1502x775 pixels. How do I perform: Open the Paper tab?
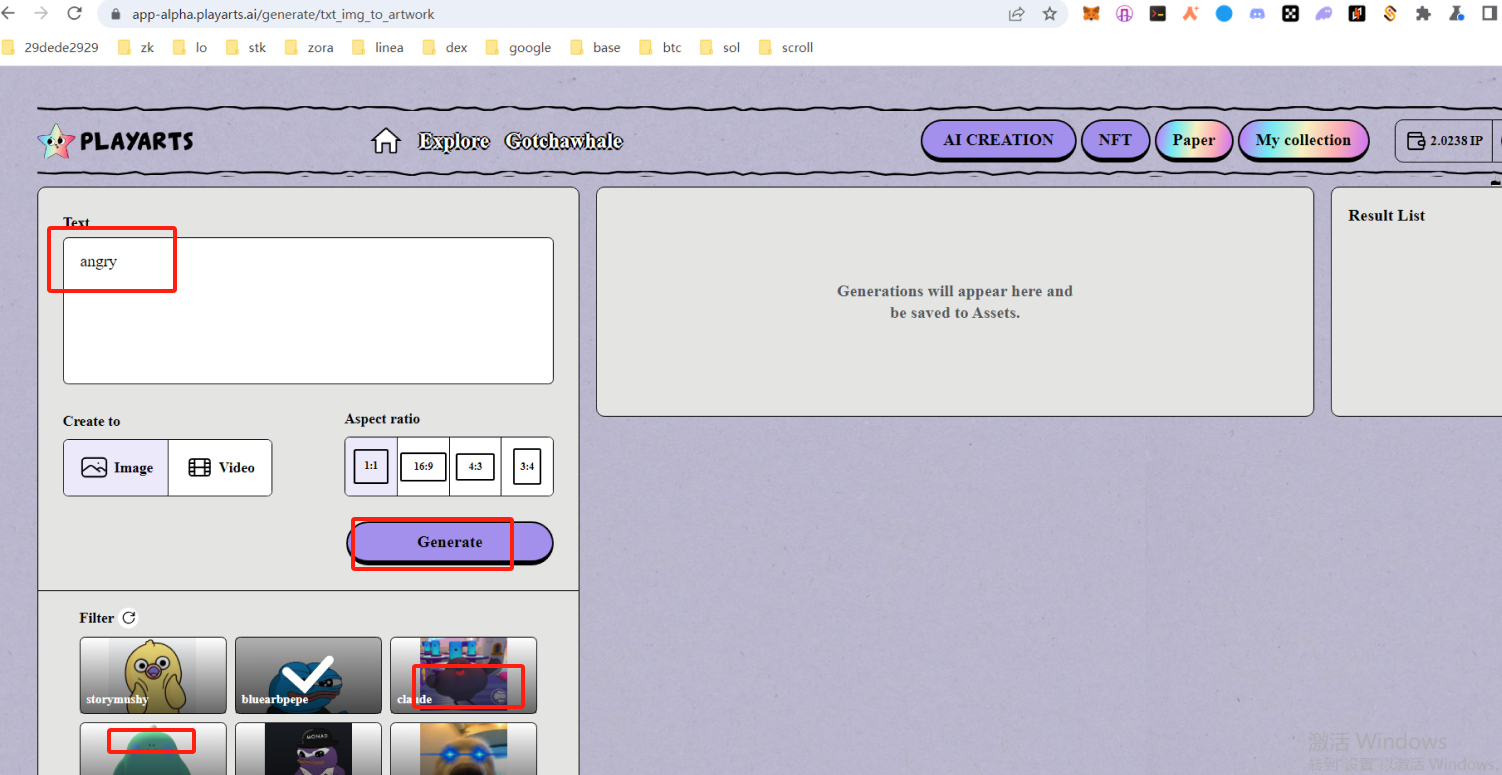click(1194, 140)
